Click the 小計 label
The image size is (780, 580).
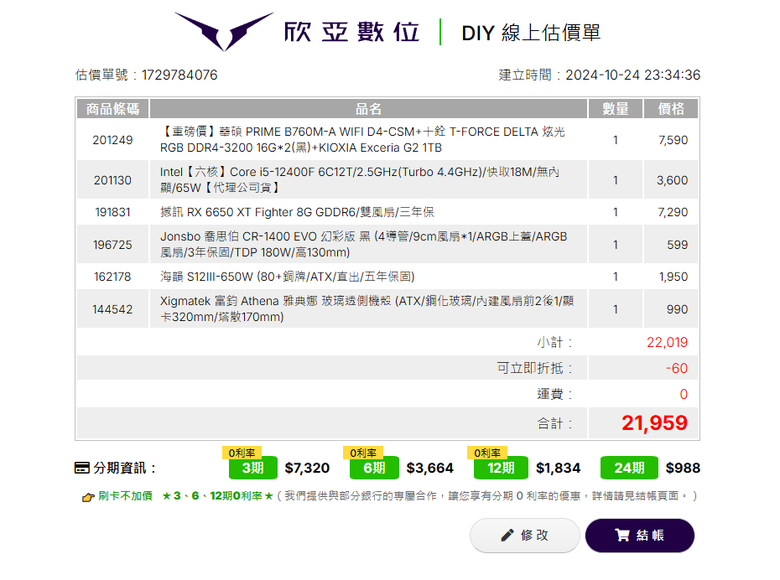pos(555,342)
